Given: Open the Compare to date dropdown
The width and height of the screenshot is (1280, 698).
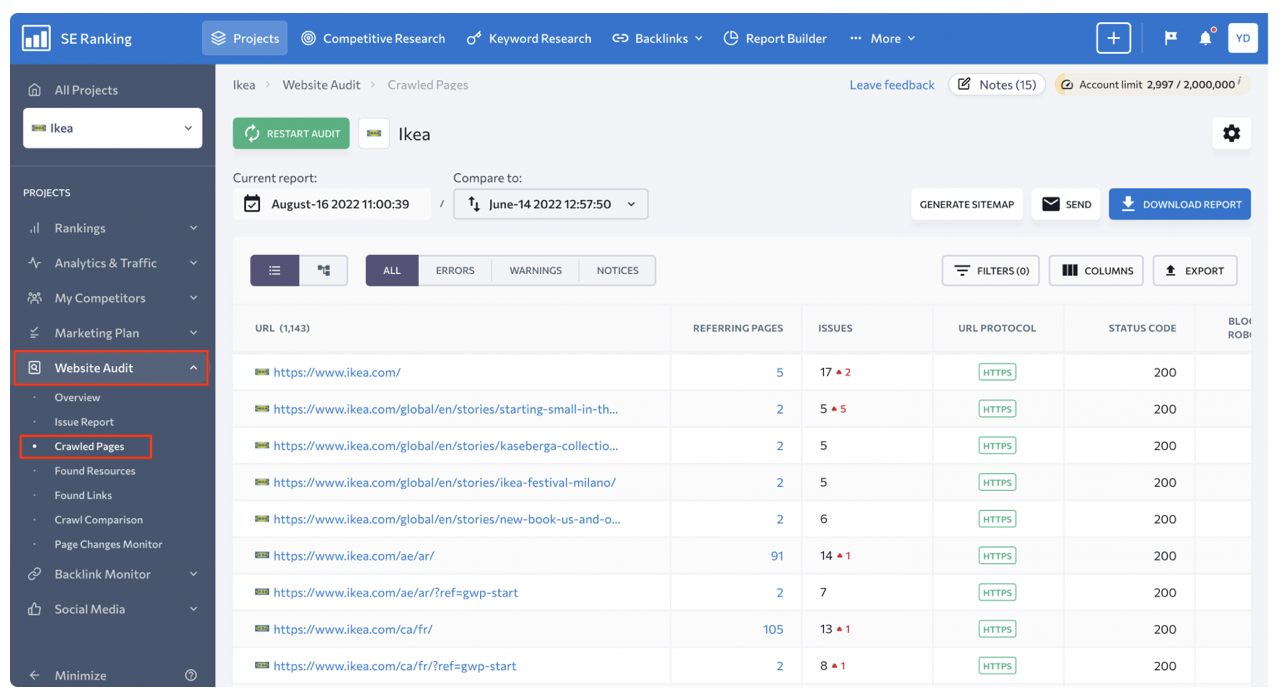Looking at the screenshot, I should [x=551, y=204].
